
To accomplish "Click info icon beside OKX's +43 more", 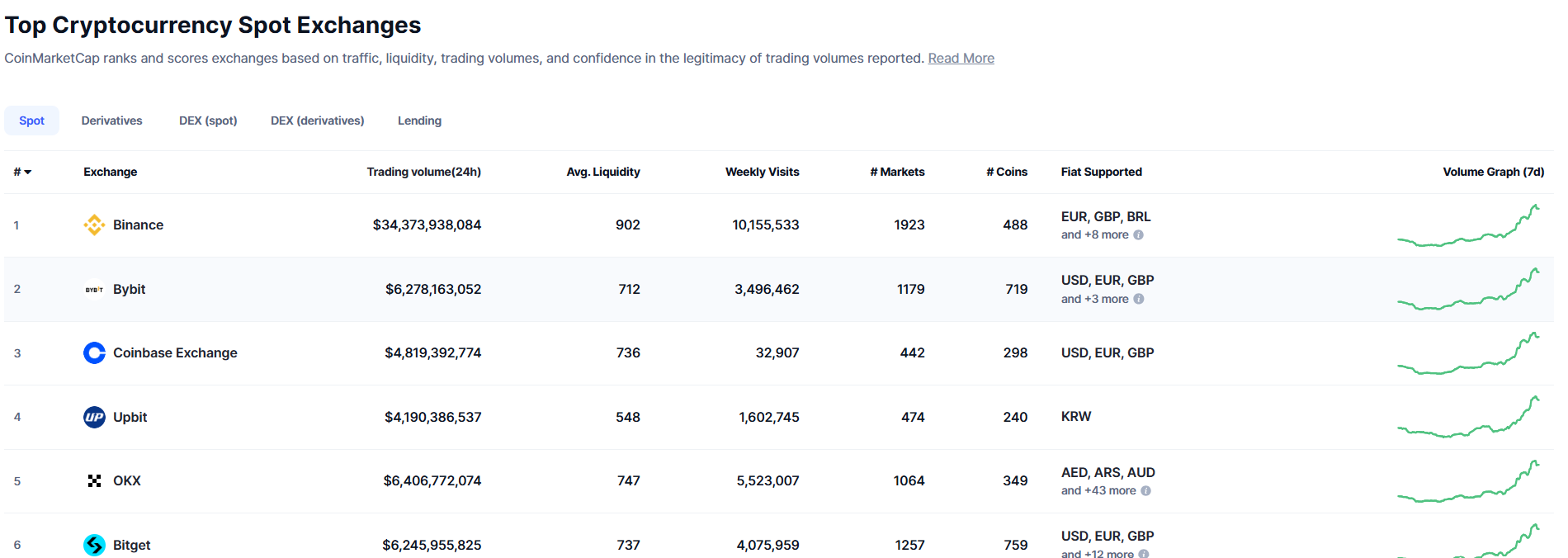I will pos(1146,491).
